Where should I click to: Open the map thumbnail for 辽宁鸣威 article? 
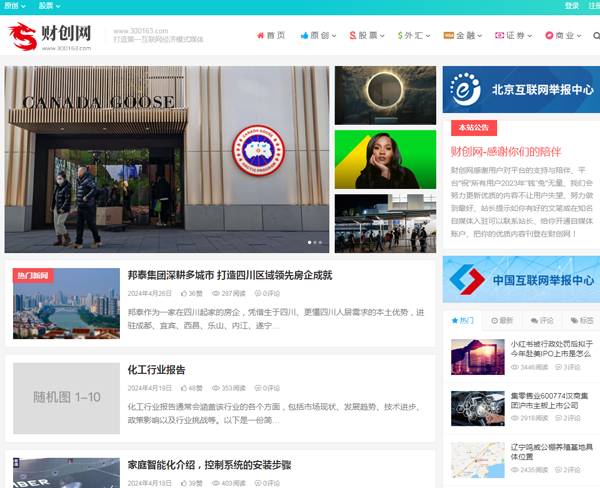tap(478, 460)
